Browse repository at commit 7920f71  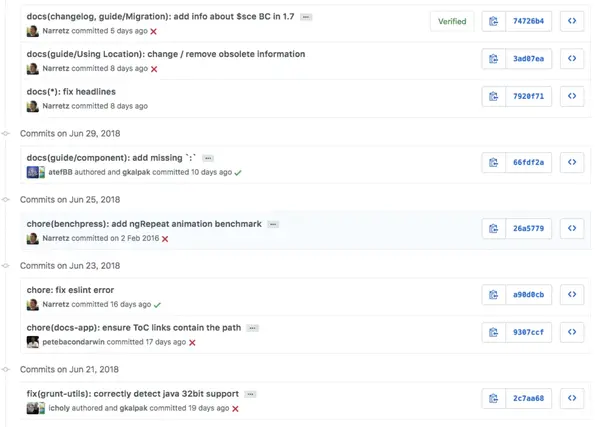(571, 97)
